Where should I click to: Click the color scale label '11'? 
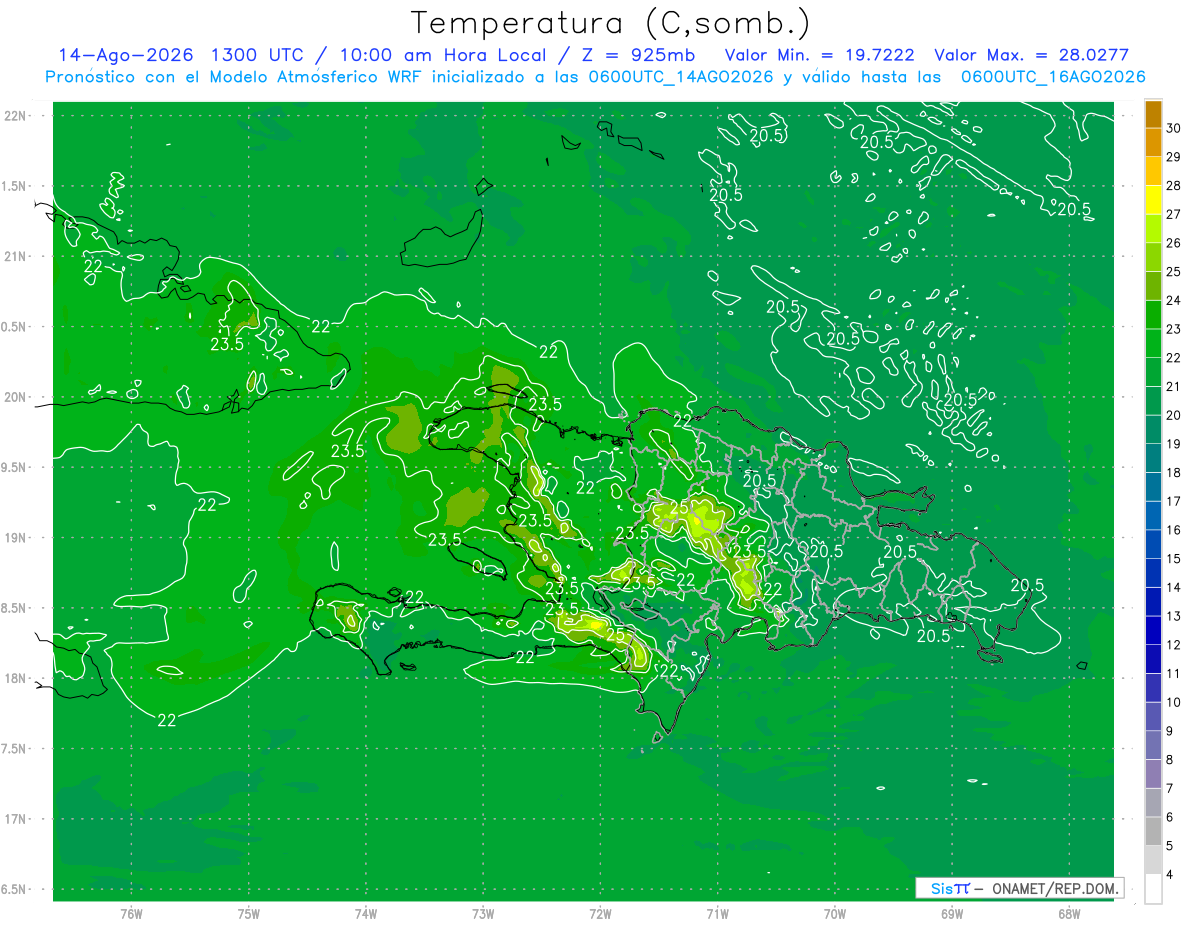pyautogui.click(x=1174, y=673)
